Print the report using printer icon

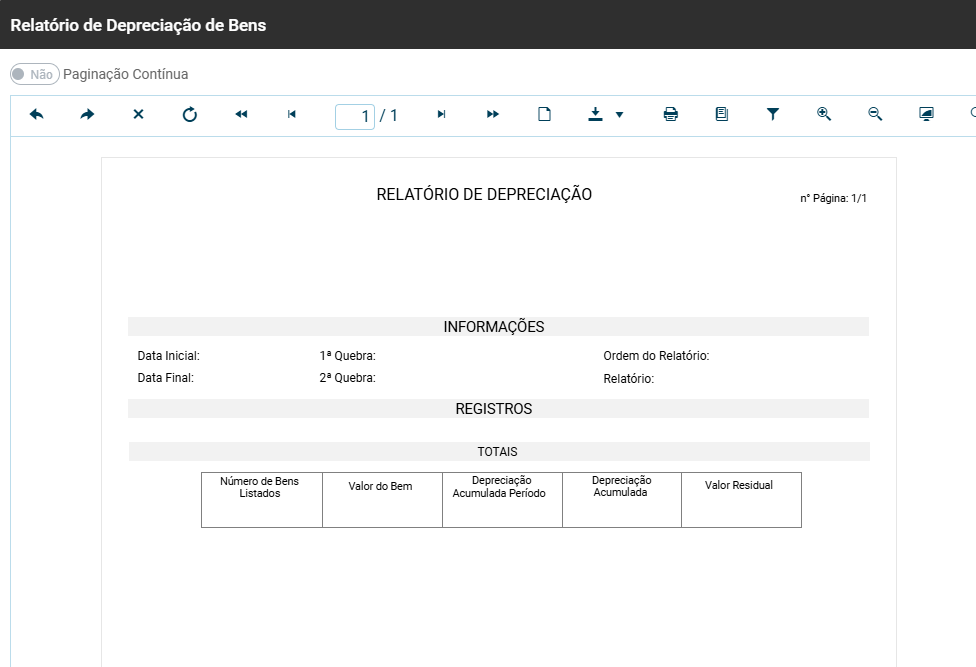click(x=671, y=115)
